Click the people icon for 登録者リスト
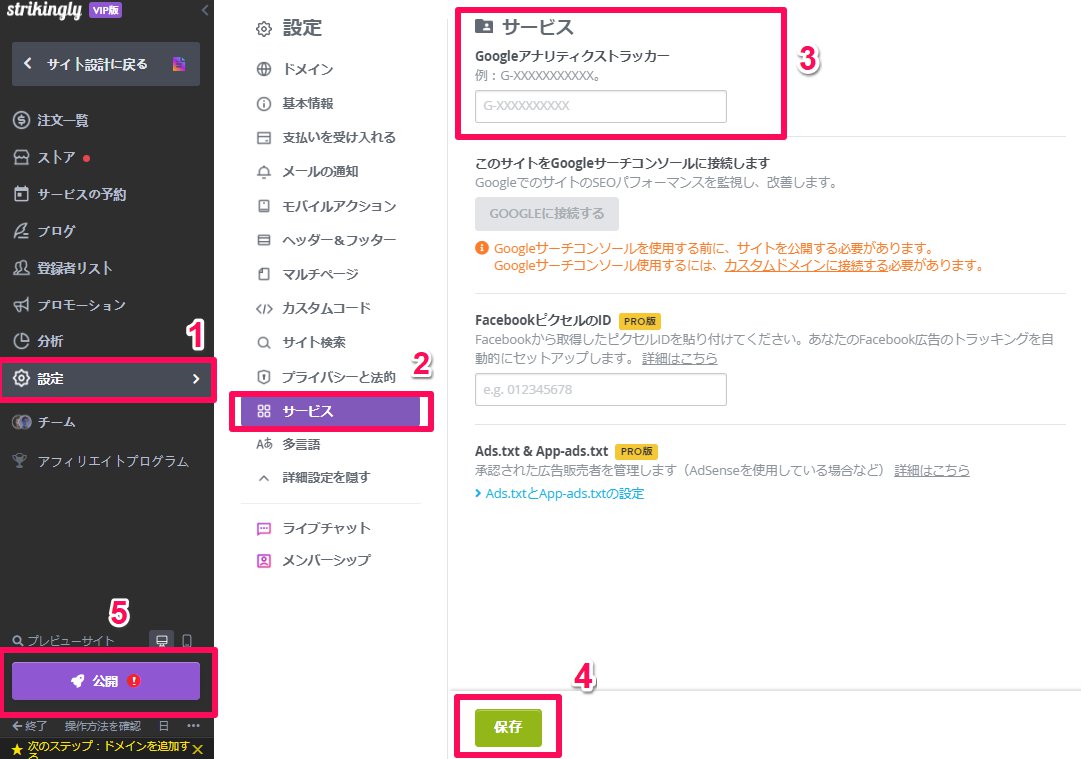Viewport: 1081px width, 759px height. [21, 267]
